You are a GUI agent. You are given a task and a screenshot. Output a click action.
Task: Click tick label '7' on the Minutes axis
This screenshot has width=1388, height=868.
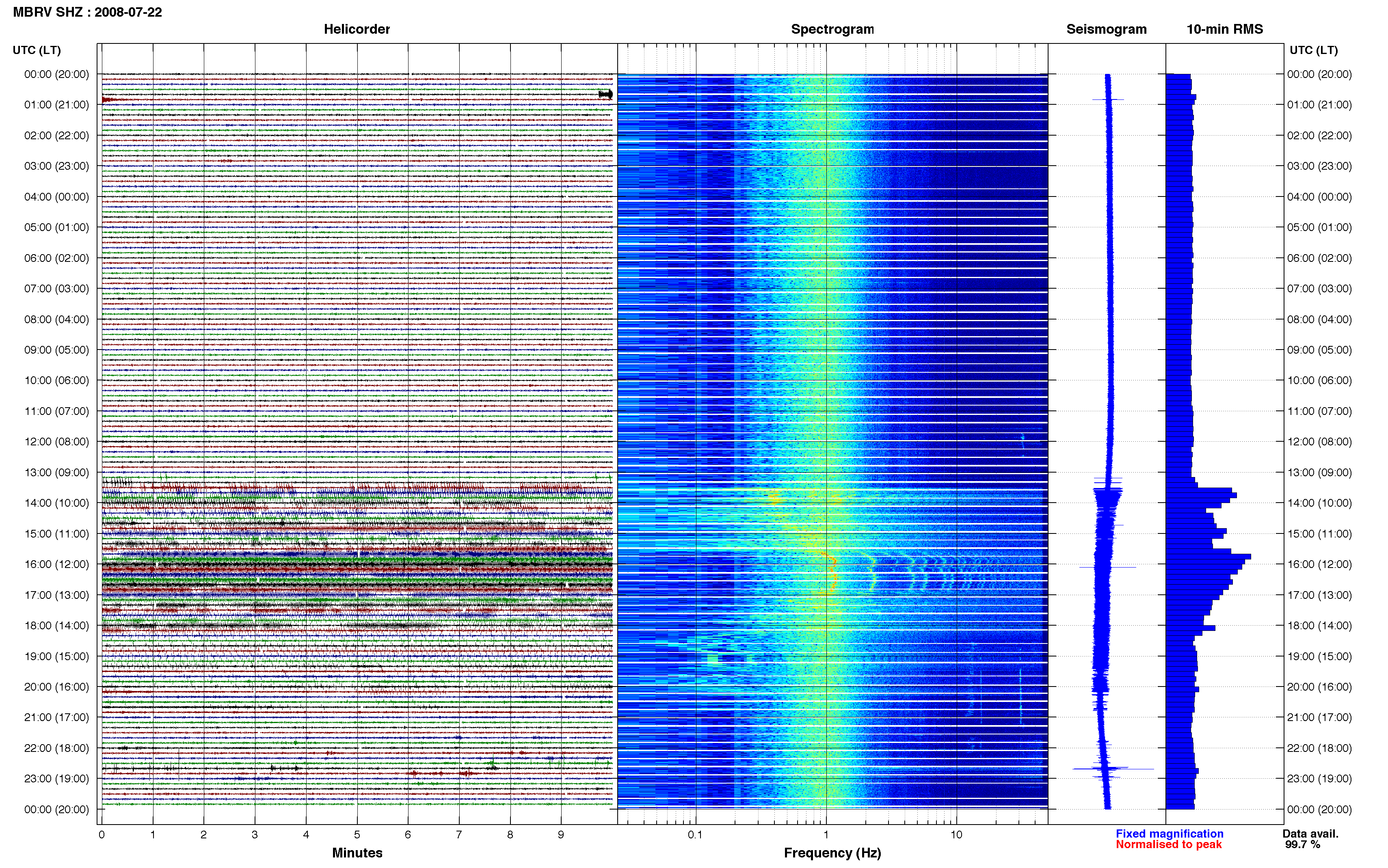click(x=458, y=835)
